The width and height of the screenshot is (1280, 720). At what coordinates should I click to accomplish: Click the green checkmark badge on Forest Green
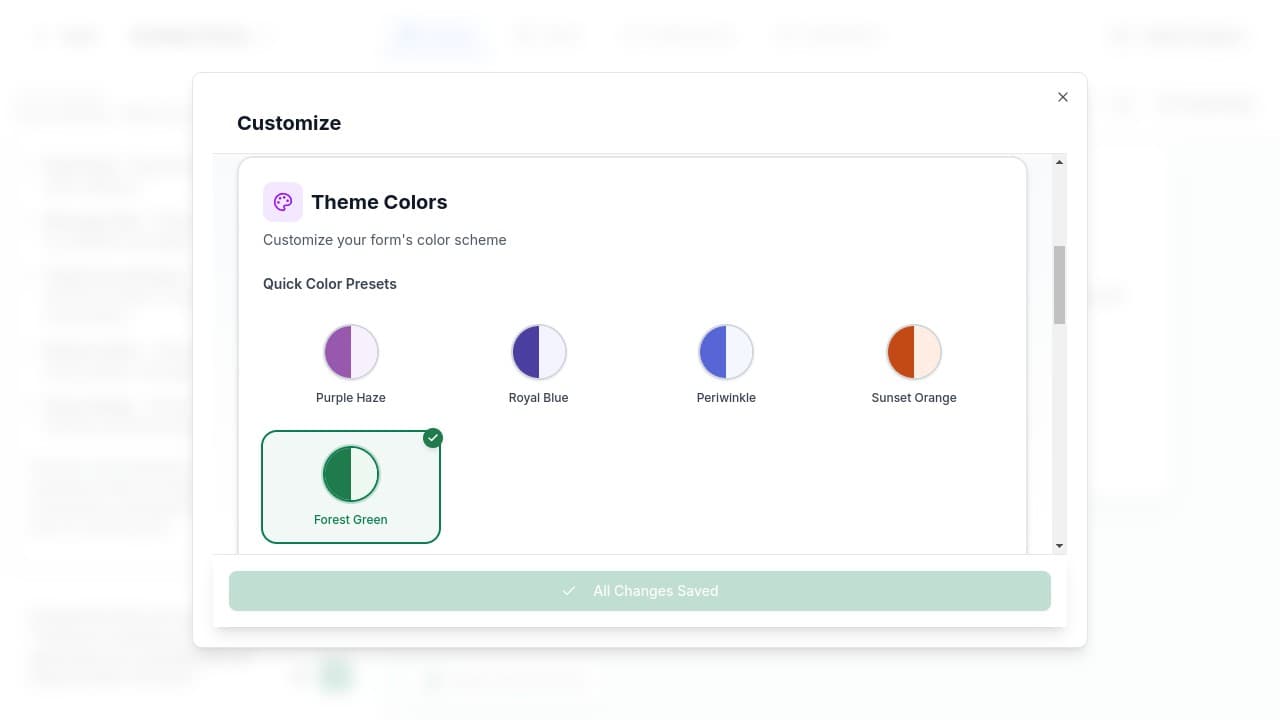(433, 438)
